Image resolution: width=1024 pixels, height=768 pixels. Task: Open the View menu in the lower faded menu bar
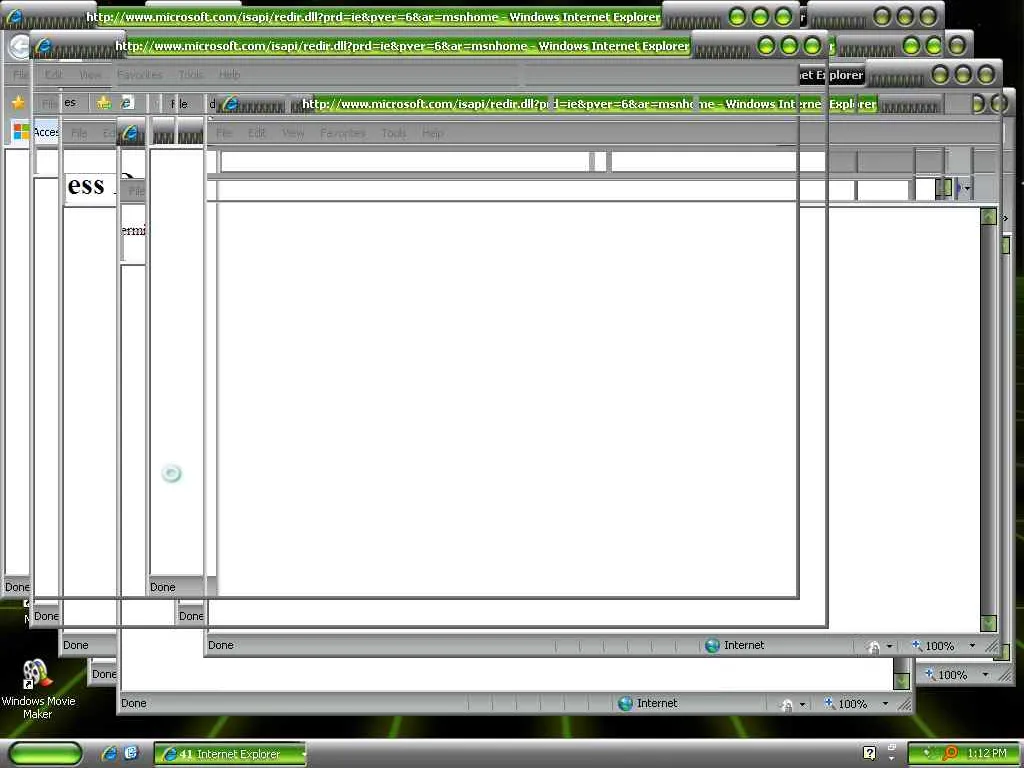pyautogui.click(x=293, y=133)
